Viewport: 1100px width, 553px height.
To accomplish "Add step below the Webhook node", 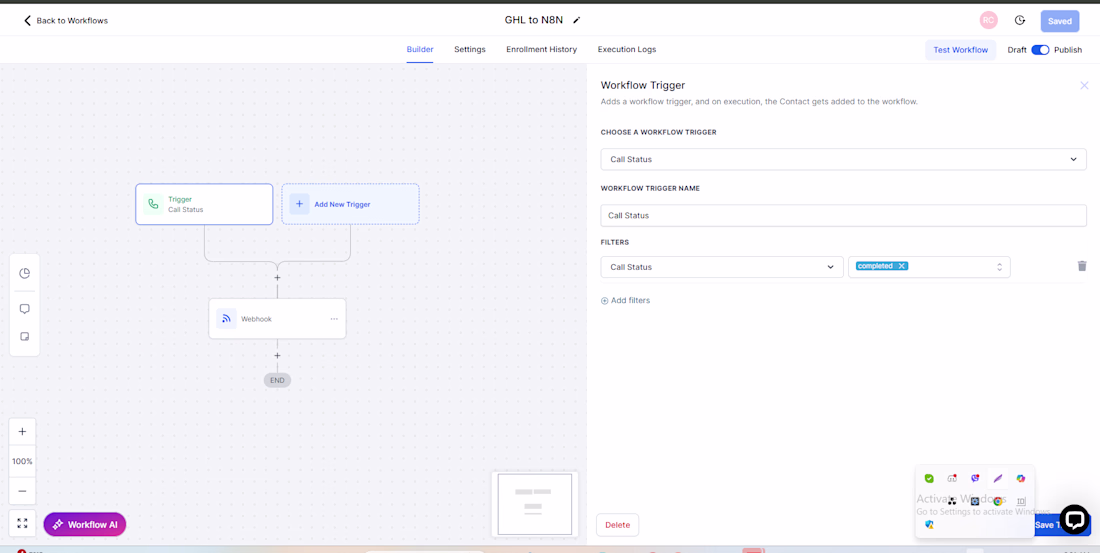I will tap(277, 356).
